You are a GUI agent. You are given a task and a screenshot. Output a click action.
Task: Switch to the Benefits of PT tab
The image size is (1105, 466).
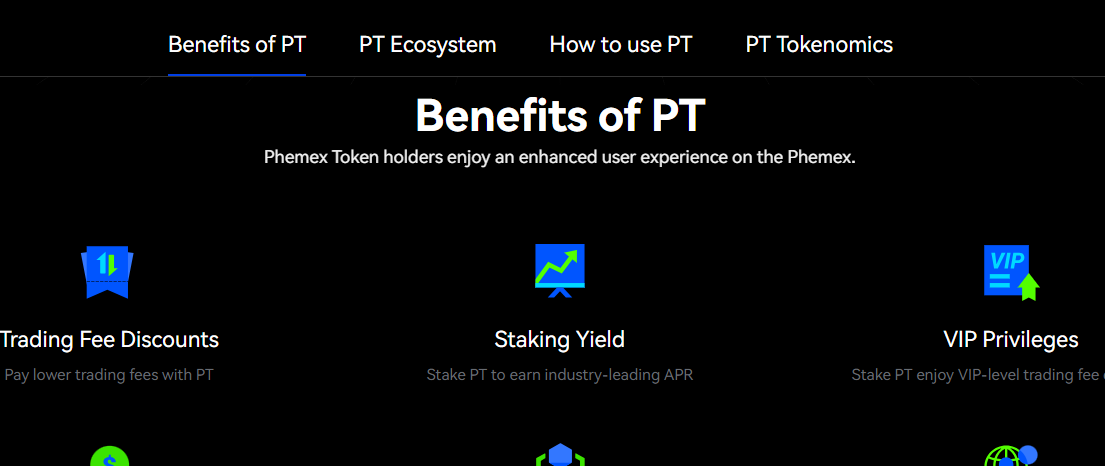[x=237, y=44]
